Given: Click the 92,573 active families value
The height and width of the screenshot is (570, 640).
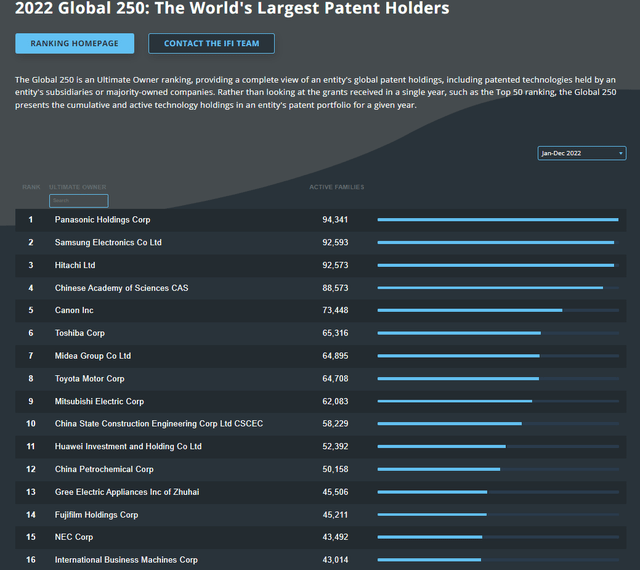Looking at the screenshot, I should click(335, 265).
